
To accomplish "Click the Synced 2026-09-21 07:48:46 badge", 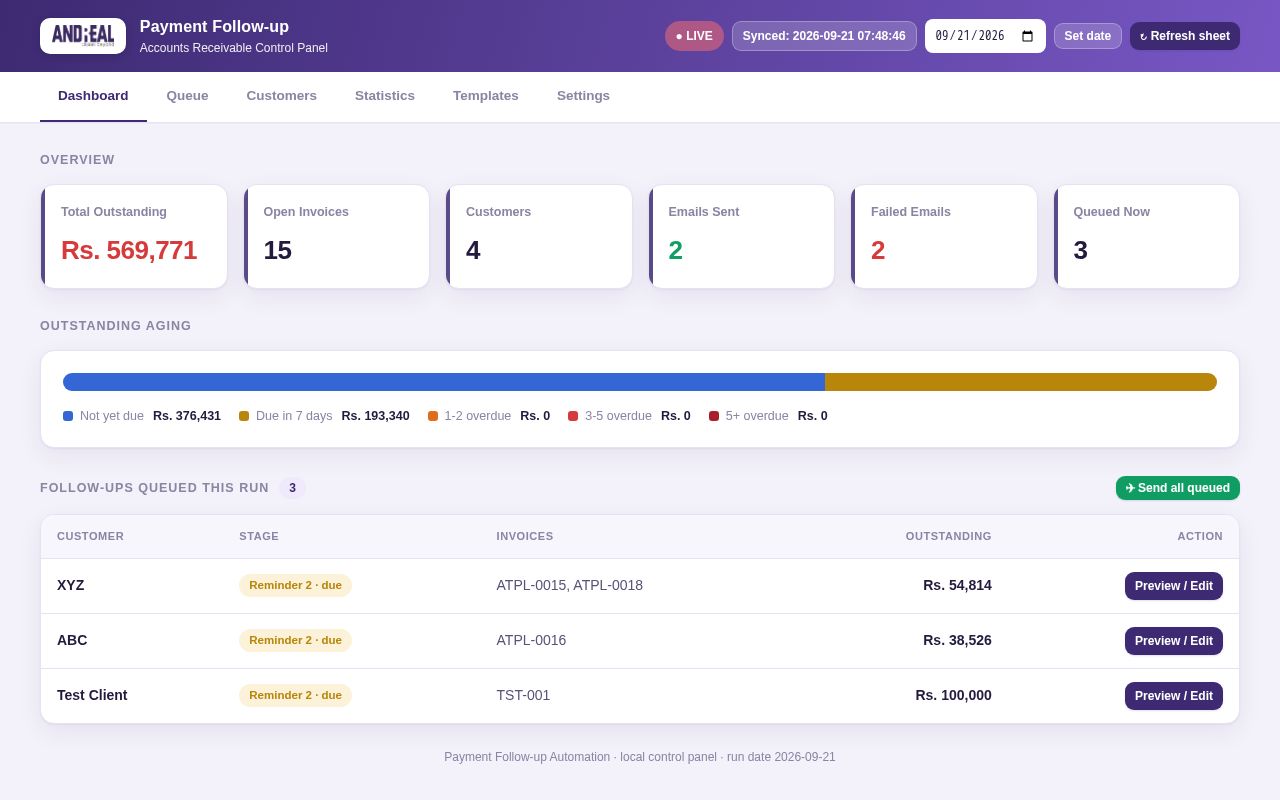I will (x=824, y=36).
